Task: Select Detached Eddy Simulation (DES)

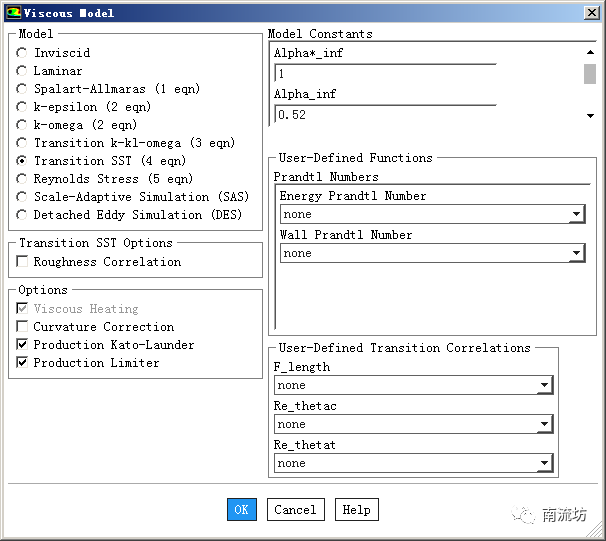Action: tap(22, 215)
